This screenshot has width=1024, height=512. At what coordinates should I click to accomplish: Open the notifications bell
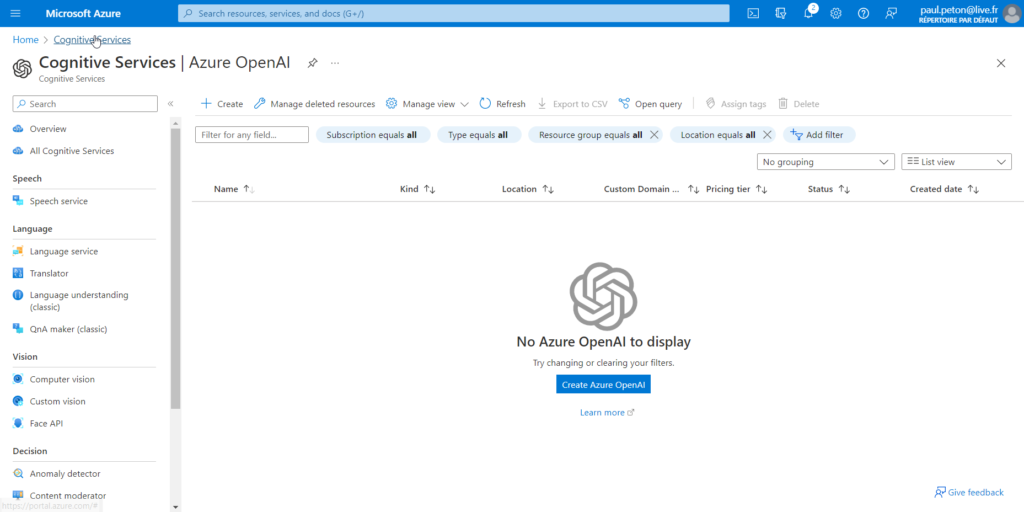808,13
